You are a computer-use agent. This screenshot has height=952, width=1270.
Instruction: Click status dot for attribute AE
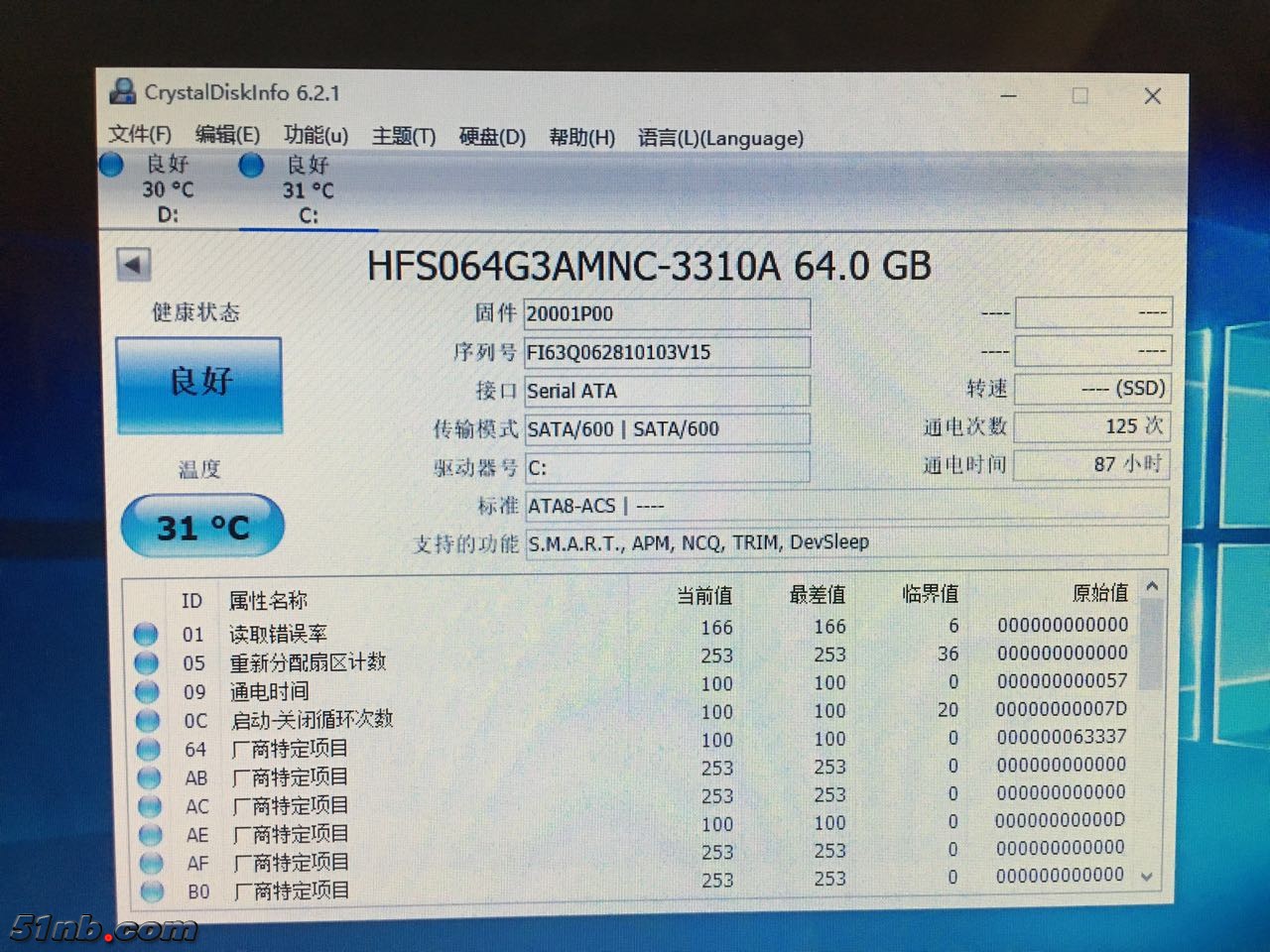click(x=150, y=834)
